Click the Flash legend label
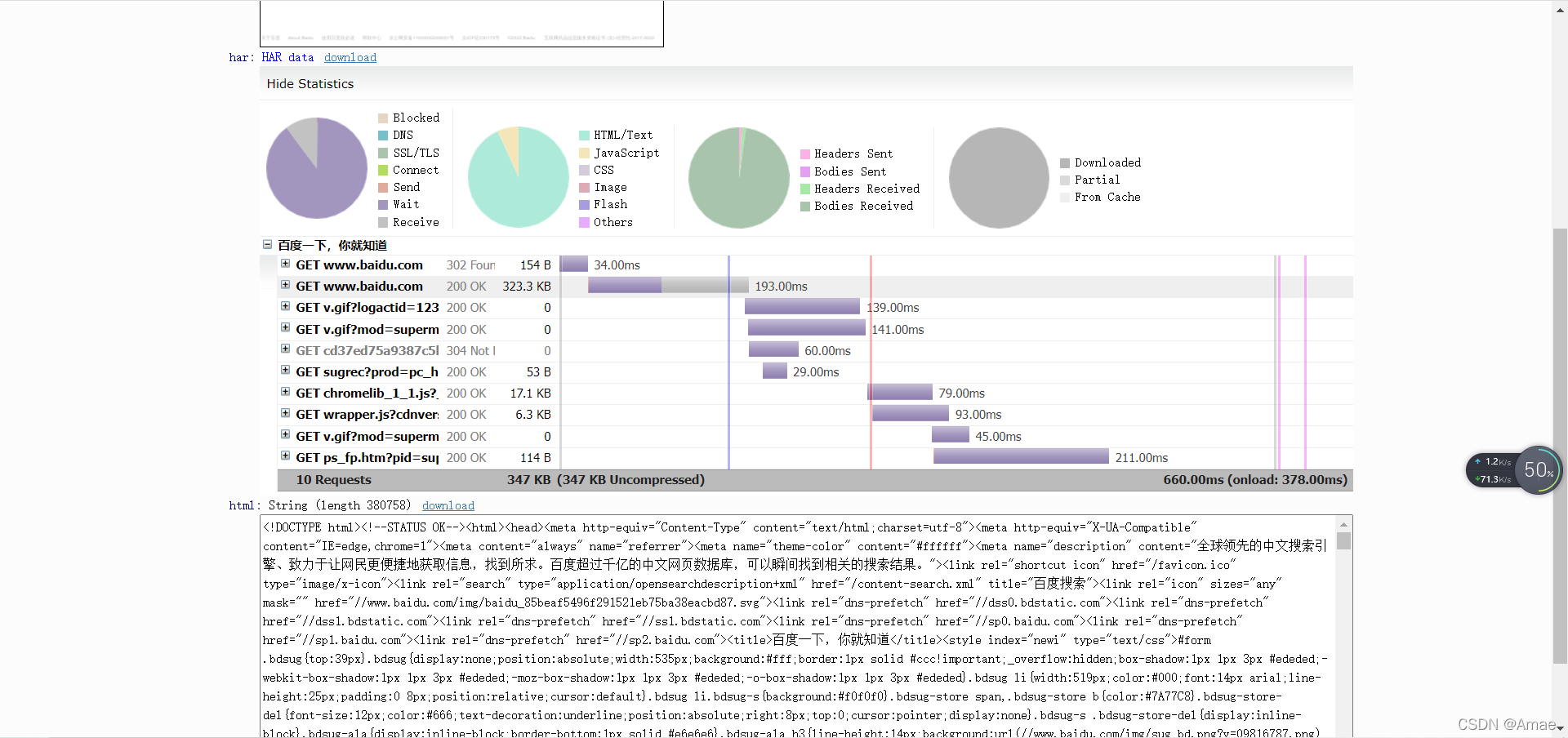The image size is (1568, 738). [x=610, y=204]
